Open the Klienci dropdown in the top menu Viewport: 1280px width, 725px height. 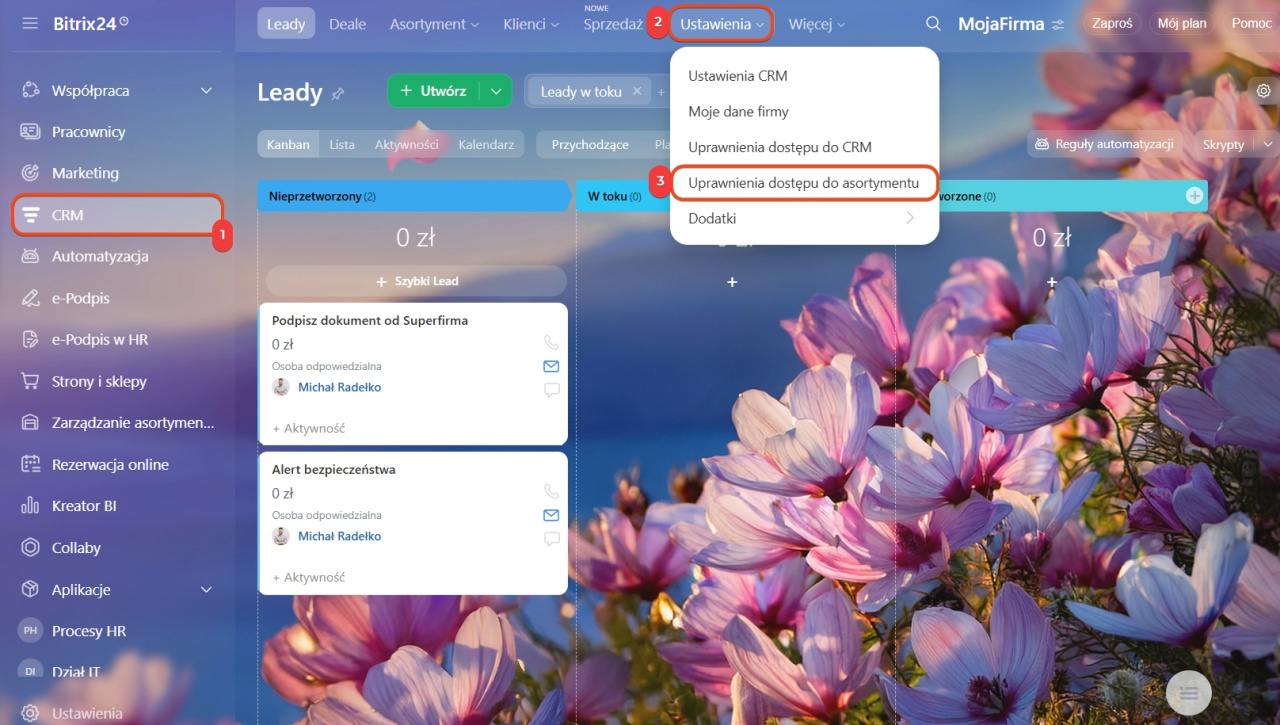[531, 24]
